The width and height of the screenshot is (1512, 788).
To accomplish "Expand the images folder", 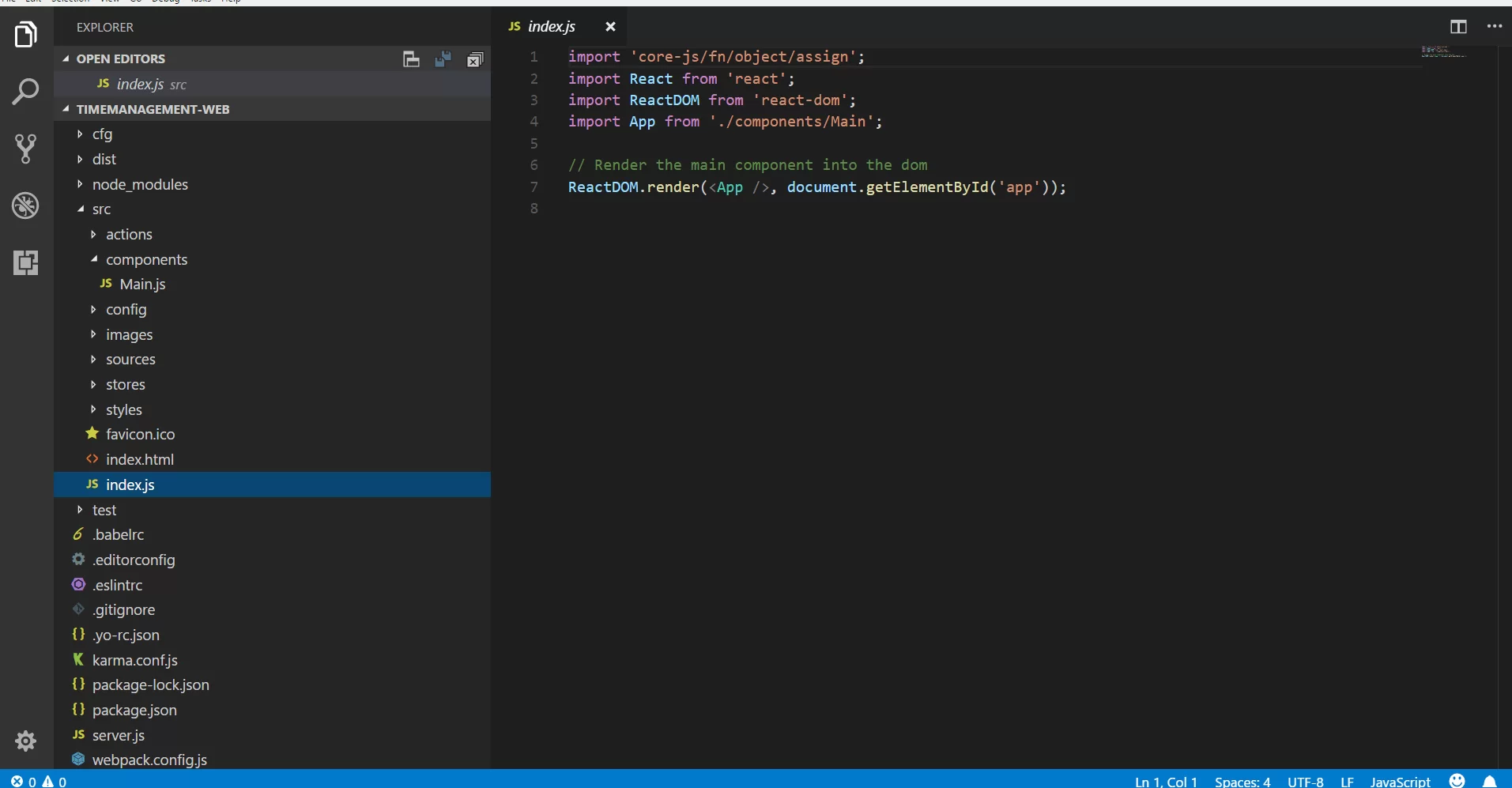I will tap(93, 334).
